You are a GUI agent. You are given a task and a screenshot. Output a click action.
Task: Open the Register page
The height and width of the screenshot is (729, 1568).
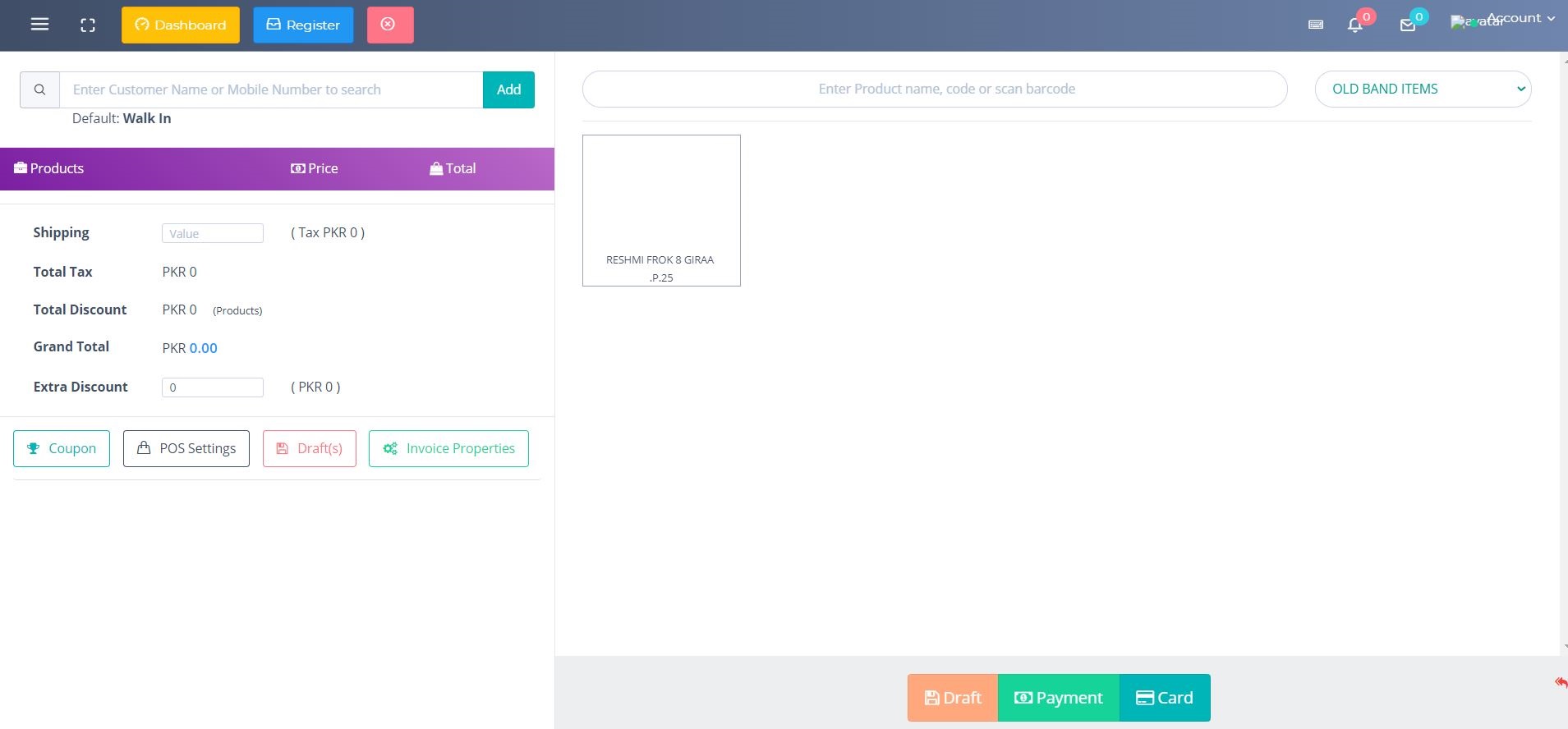tap(303, 25)
